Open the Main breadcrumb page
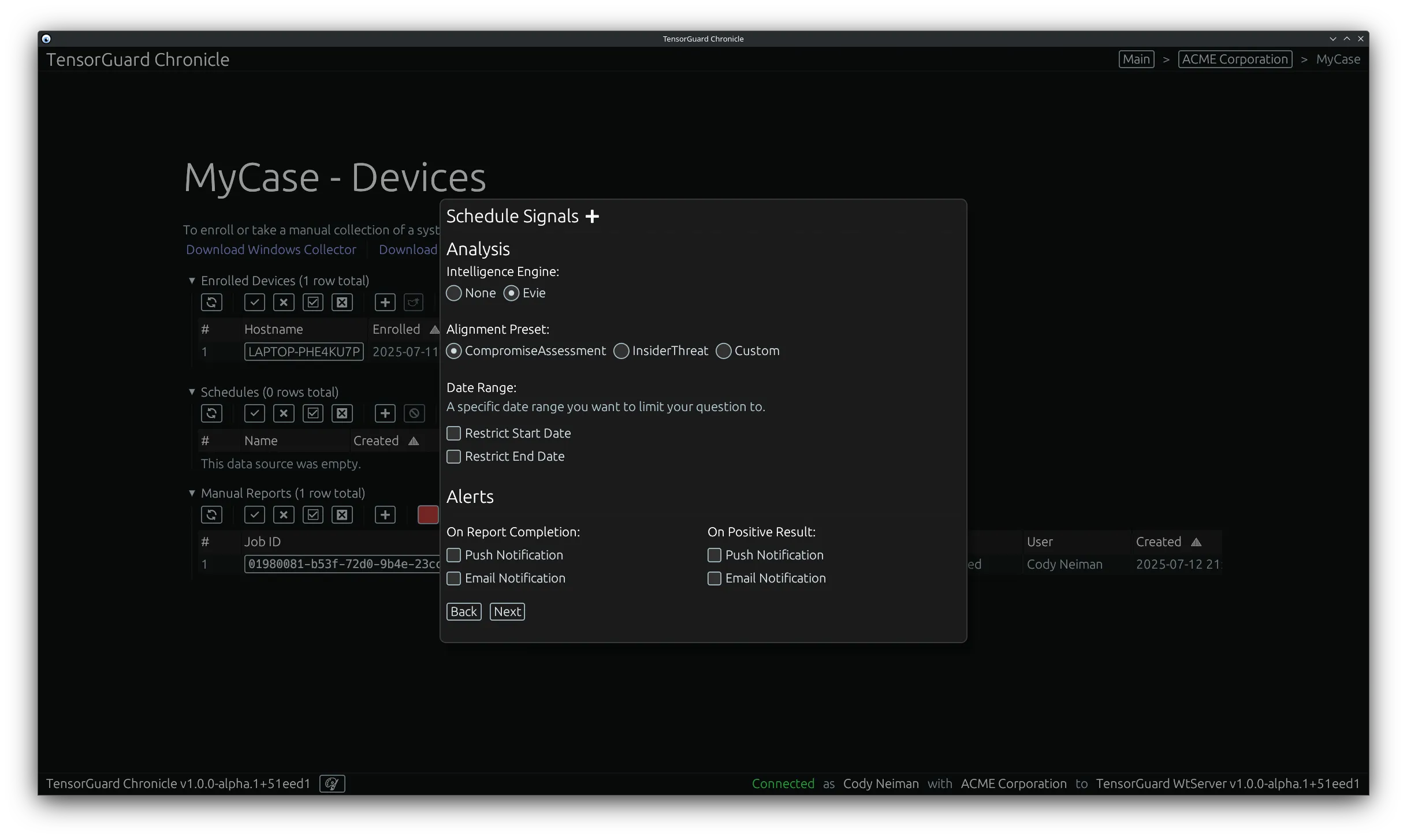1407x840 pixels. point(1136,59)
